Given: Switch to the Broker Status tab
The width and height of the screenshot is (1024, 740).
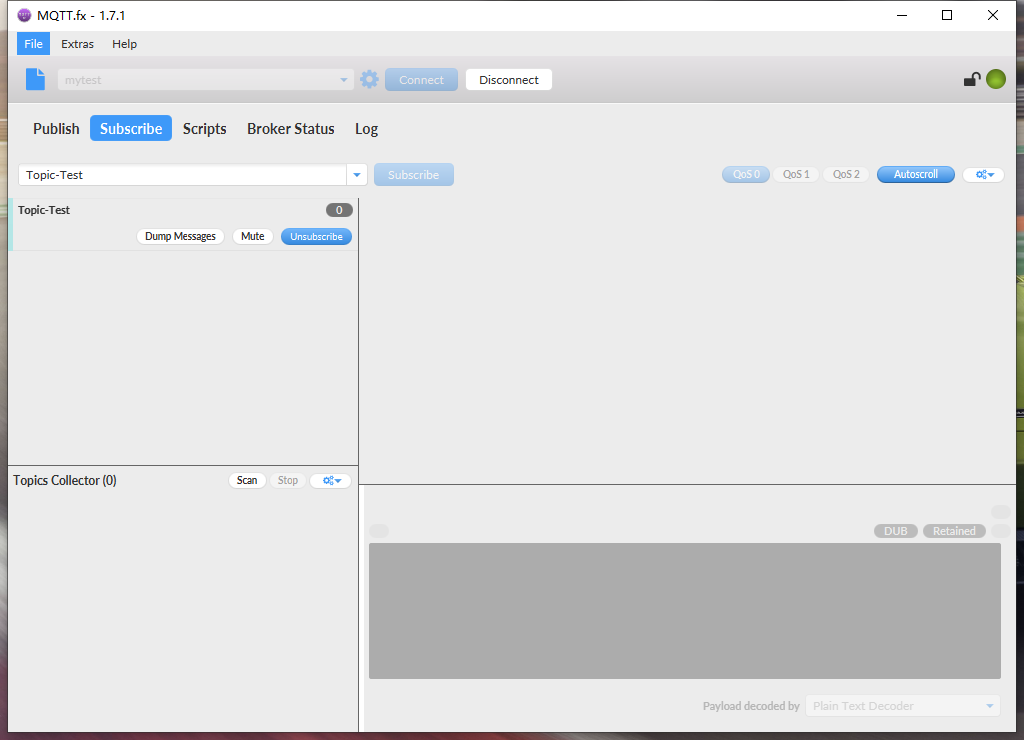Looking at the screenshot, I should [x=291, y=129].
